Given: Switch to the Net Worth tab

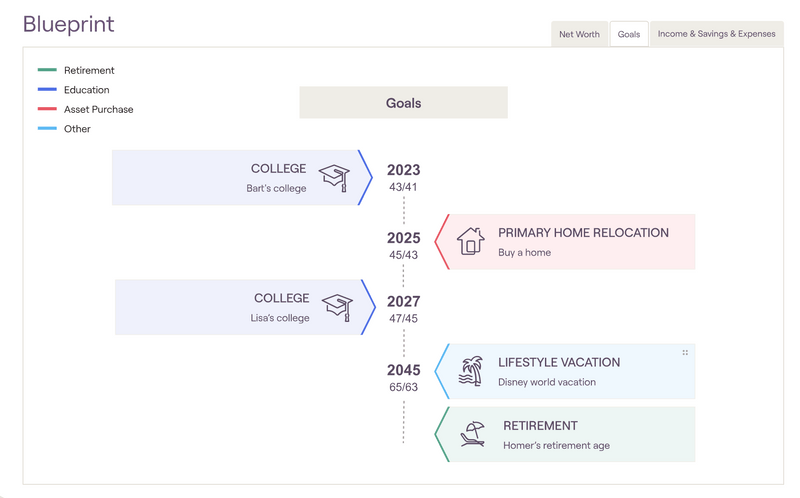Looking at the screenshot, I should click(x=579, y=34).
